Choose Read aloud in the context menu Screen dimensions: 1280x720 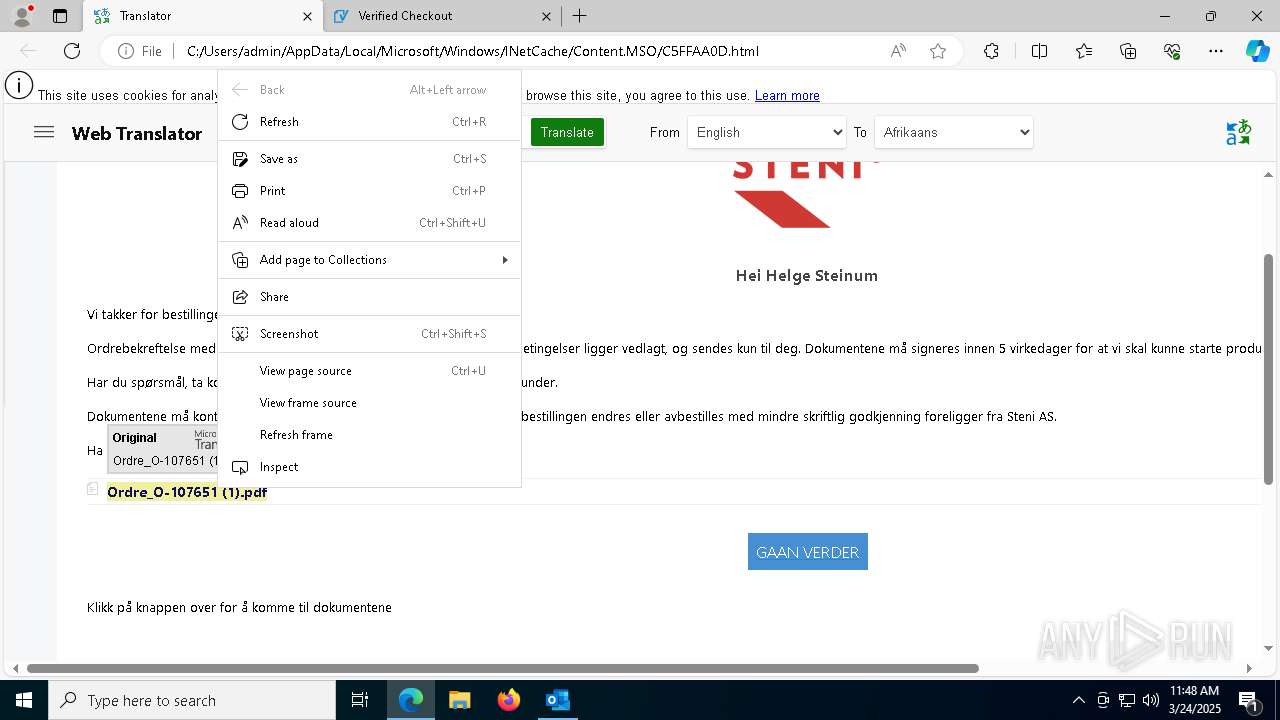click(x=369, y=223)
